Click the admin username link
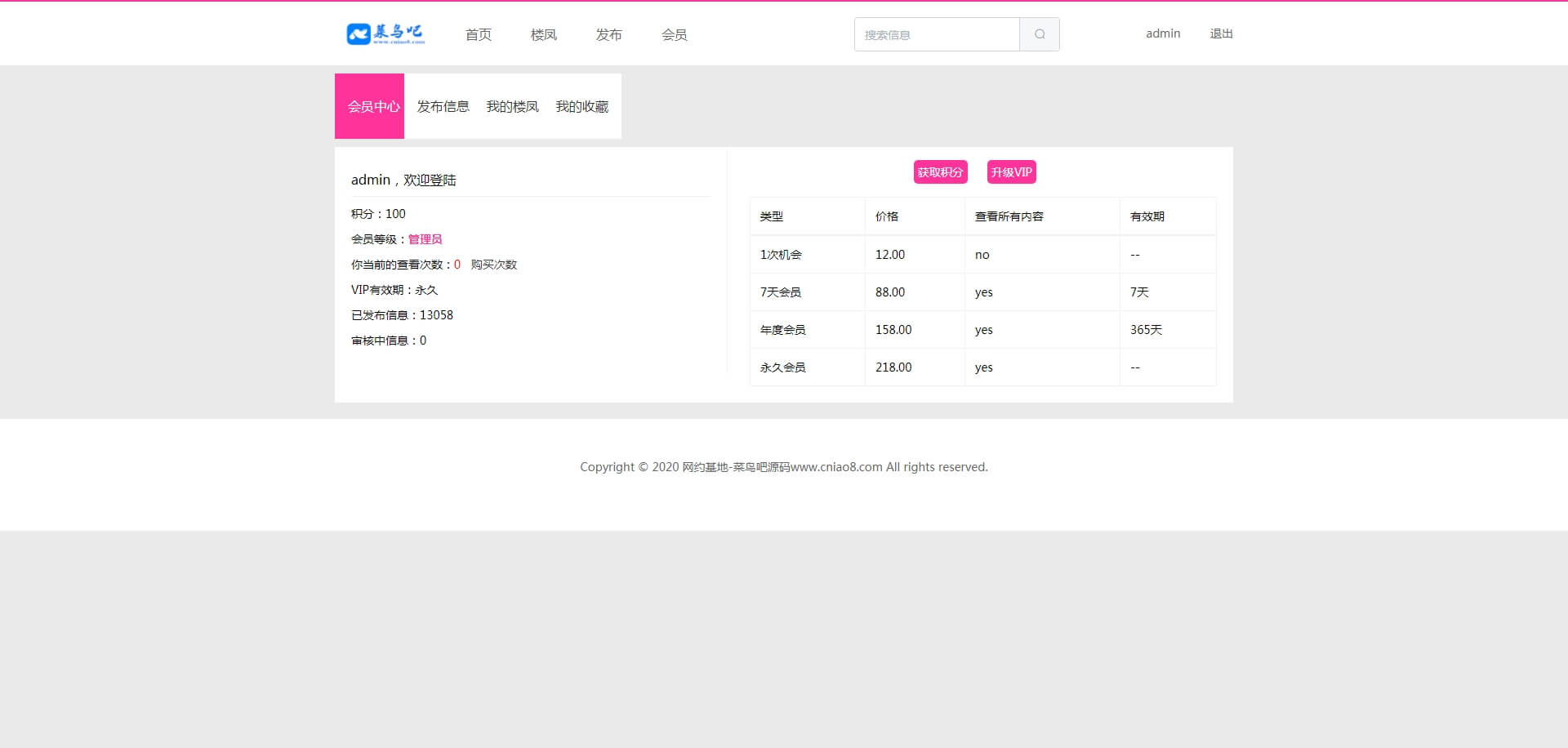This screenshot has height=748, width=1568. tap(1162, 33)
